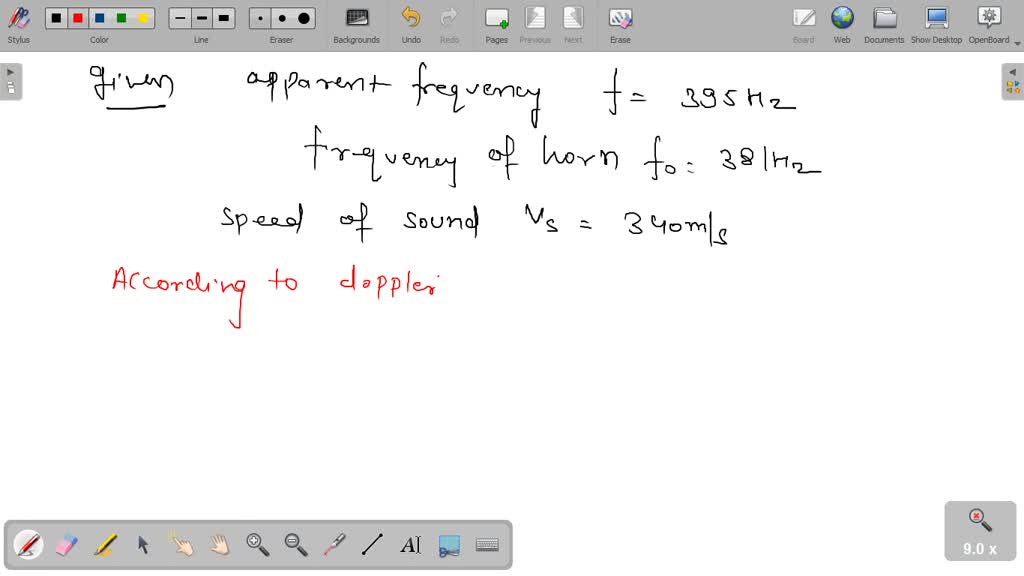This screenshot has width=1024, height=576.
Task: Choose the thick line width
Action: click(x=223, y=18)
